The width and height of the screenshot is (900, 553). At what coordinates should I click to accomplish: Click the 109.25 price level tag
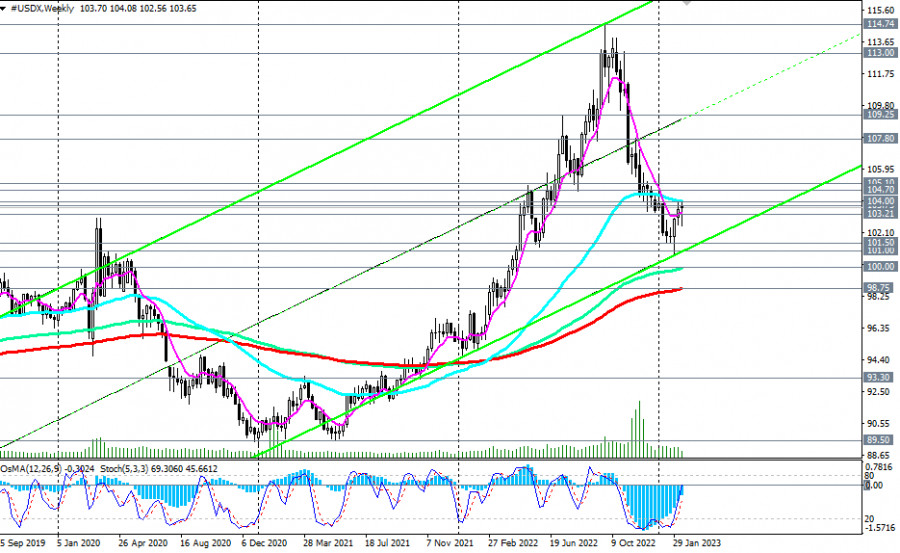tap(880, 115)
